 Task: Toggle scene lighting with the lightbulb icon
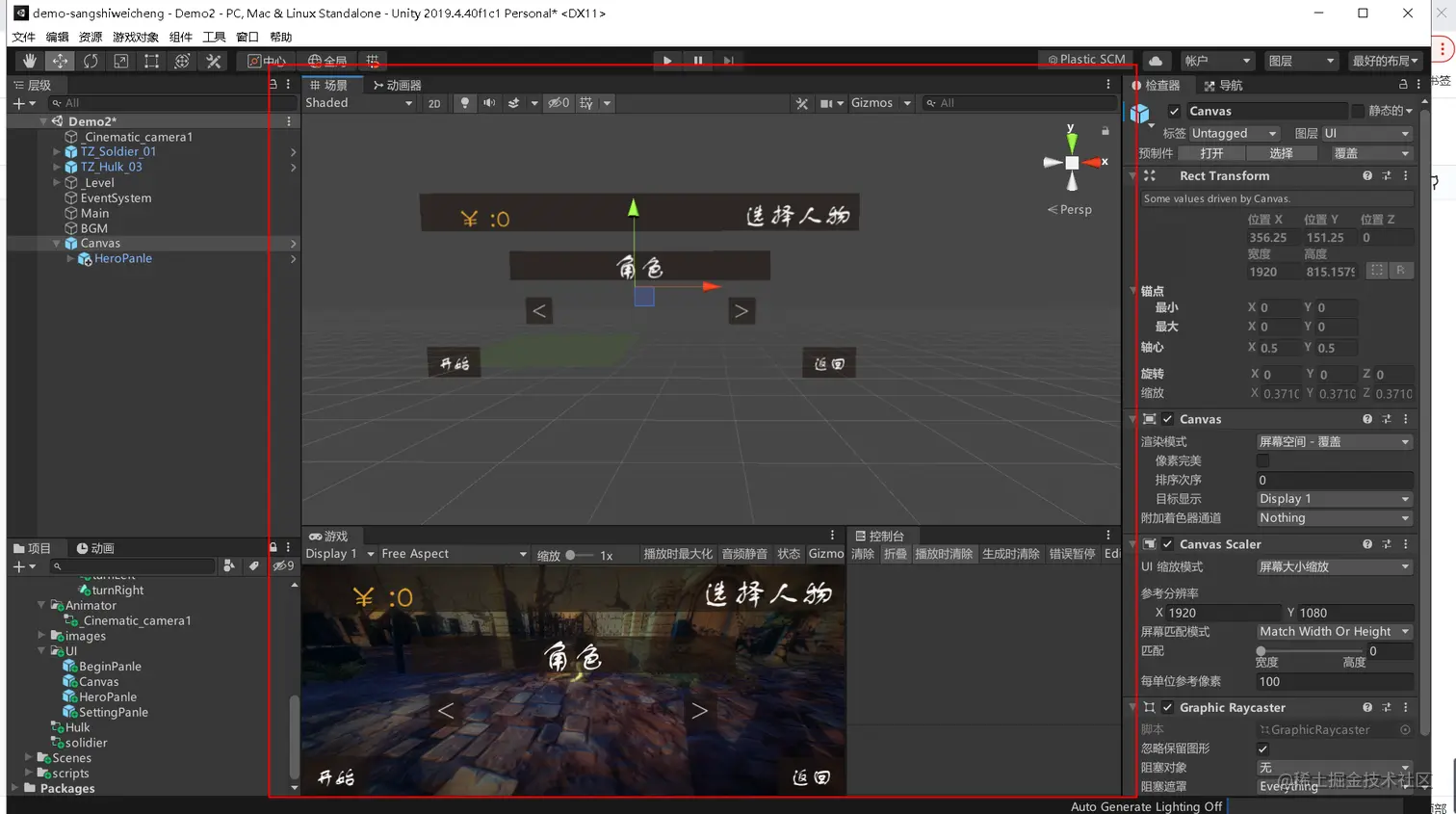point(465,103)
